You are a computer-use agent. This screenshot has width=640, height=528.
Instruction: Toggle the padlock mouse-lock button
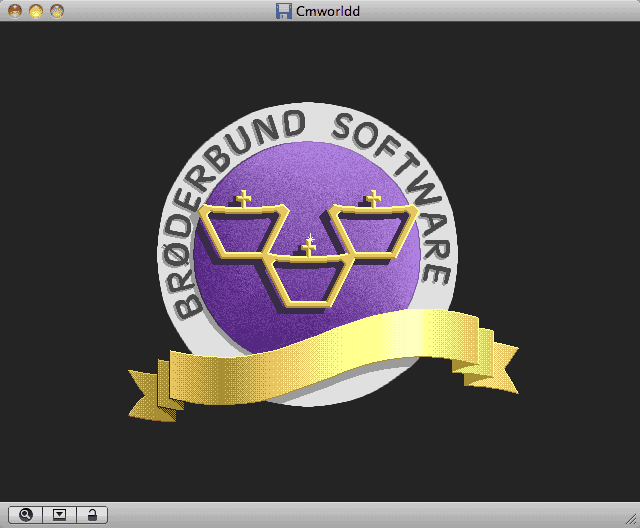92,515
